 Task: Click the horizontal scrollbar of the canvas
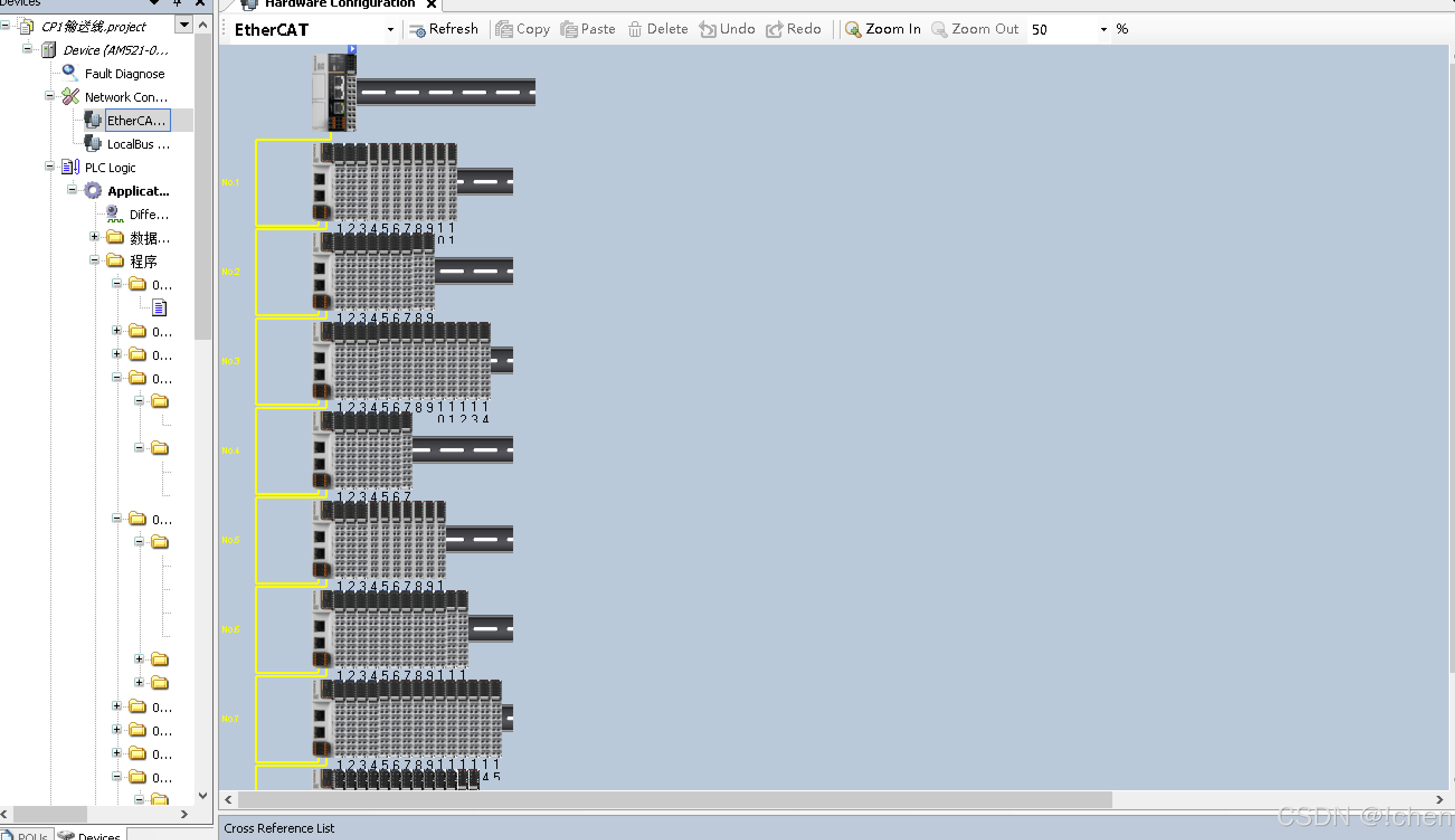pyautogui.click(x=675, y=800)
